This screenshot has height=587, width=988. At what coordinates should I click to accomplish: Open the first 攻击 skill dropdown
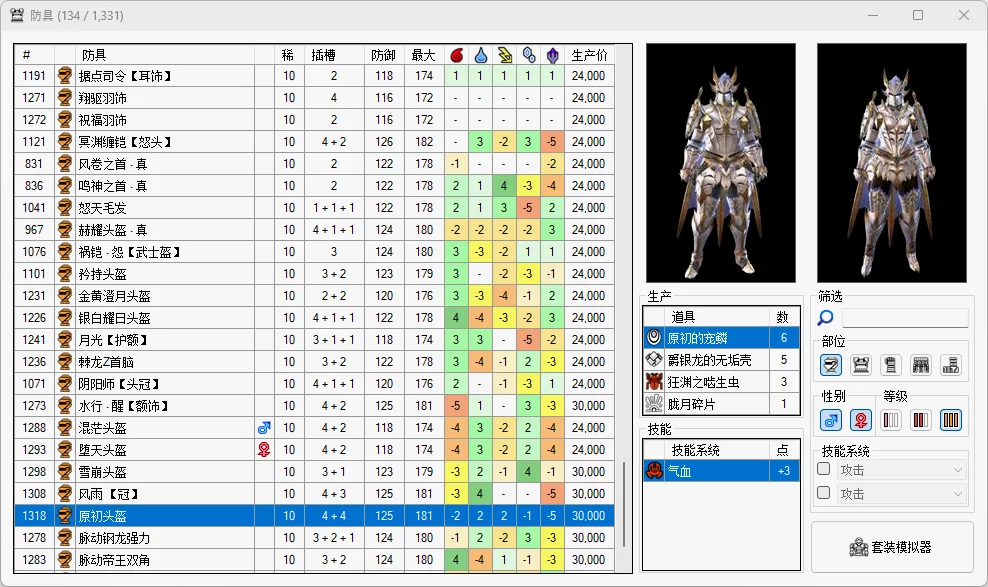(902, 470)
